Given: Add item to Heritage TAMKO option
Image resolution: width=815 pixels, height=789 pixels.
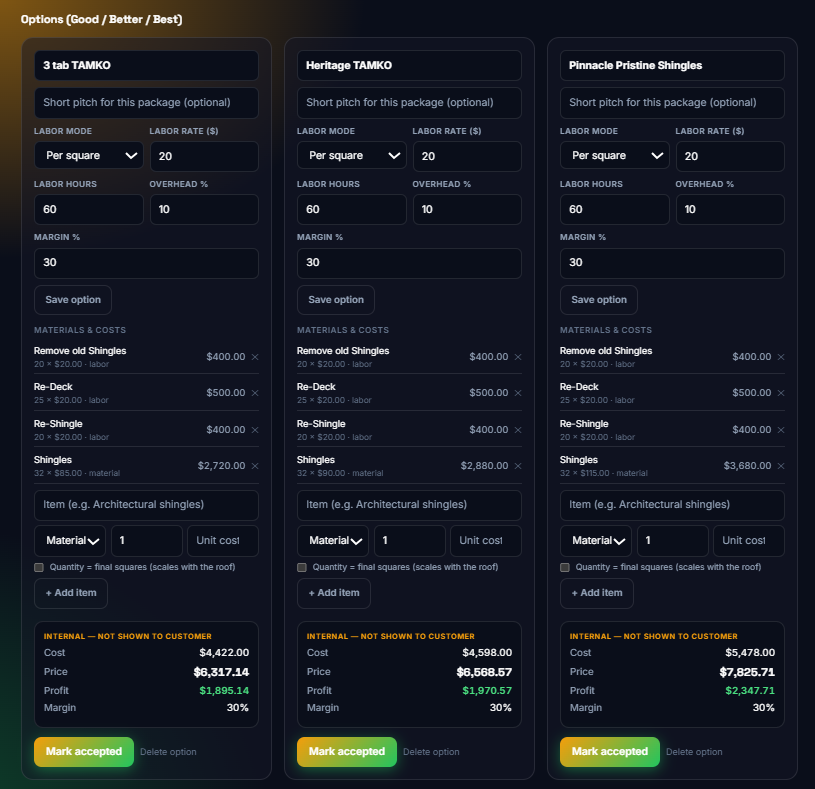Looking at the screenshot, I should coord(334,593).
